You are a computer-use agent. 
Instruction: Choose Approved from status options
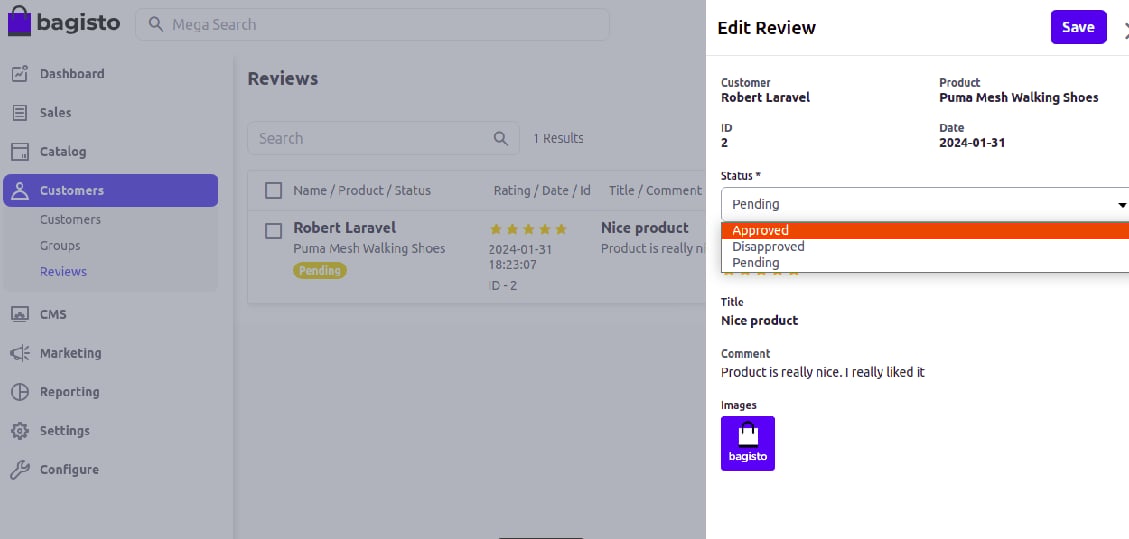tap(925, 230)
